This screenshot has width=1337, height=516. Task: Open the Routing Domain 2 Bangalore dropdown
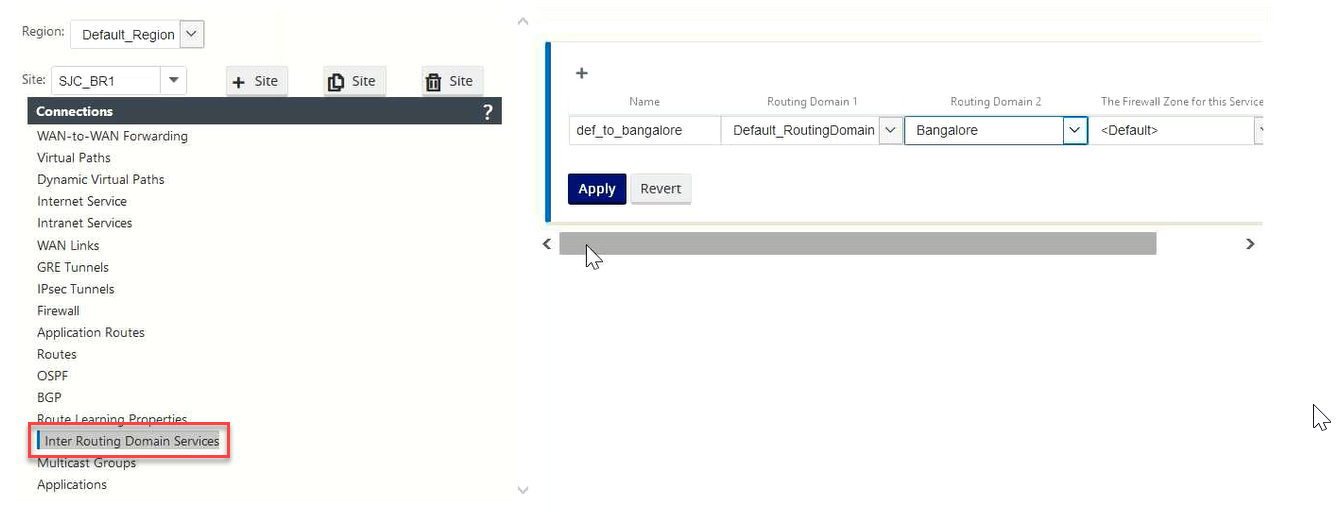point(1074,130)
